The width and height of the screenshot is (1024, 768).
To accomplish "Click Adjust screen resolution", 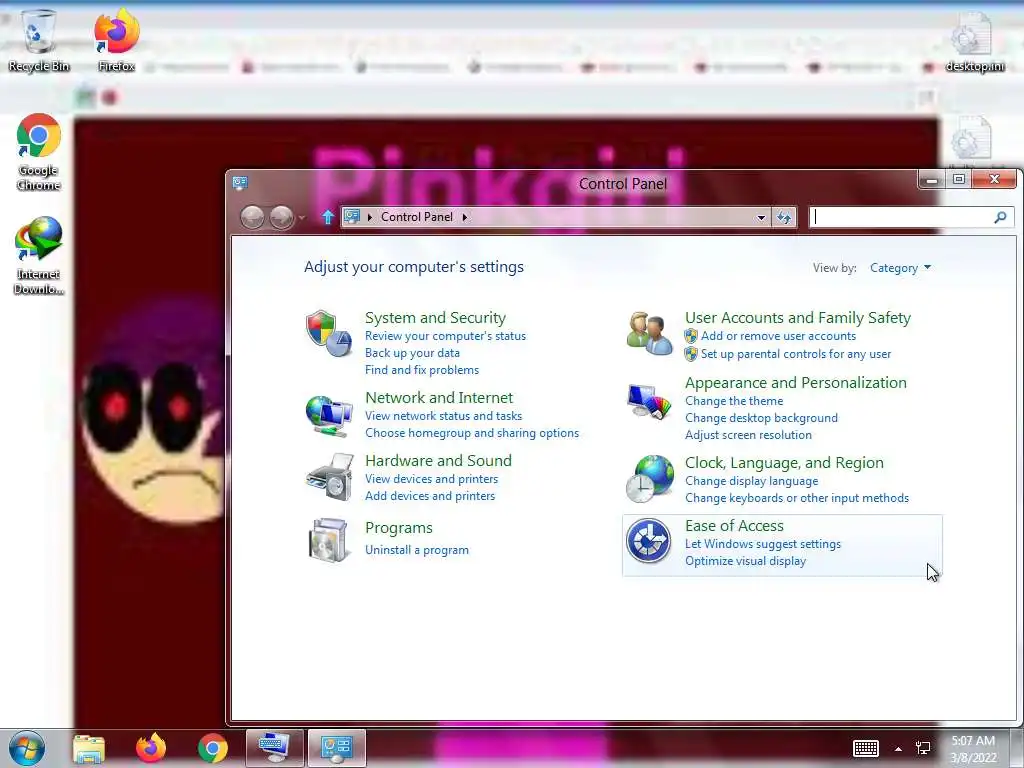I will point(748,435).
